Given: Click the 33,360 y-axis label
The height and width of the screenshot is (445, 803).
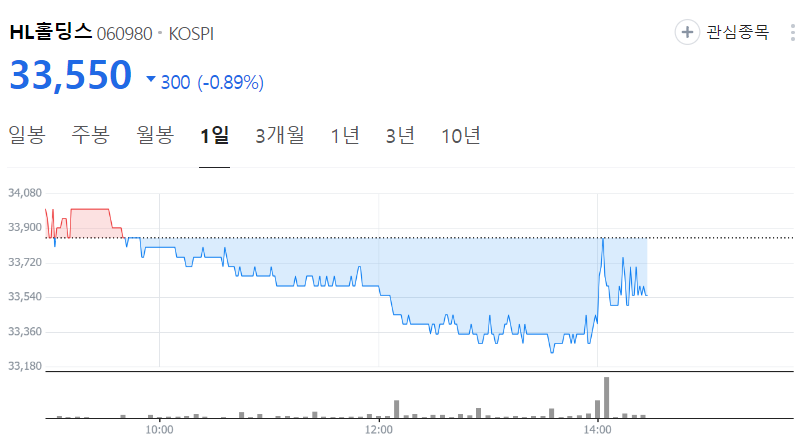Looking at the screenshot, I should tap(25, 331).
